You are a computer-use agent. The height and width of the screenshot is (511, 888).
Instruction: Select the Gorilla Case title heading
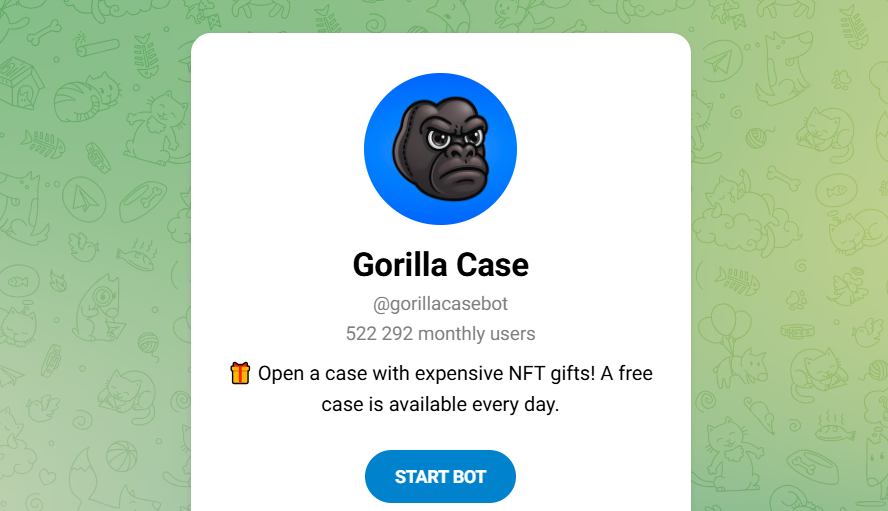(440, 265)
